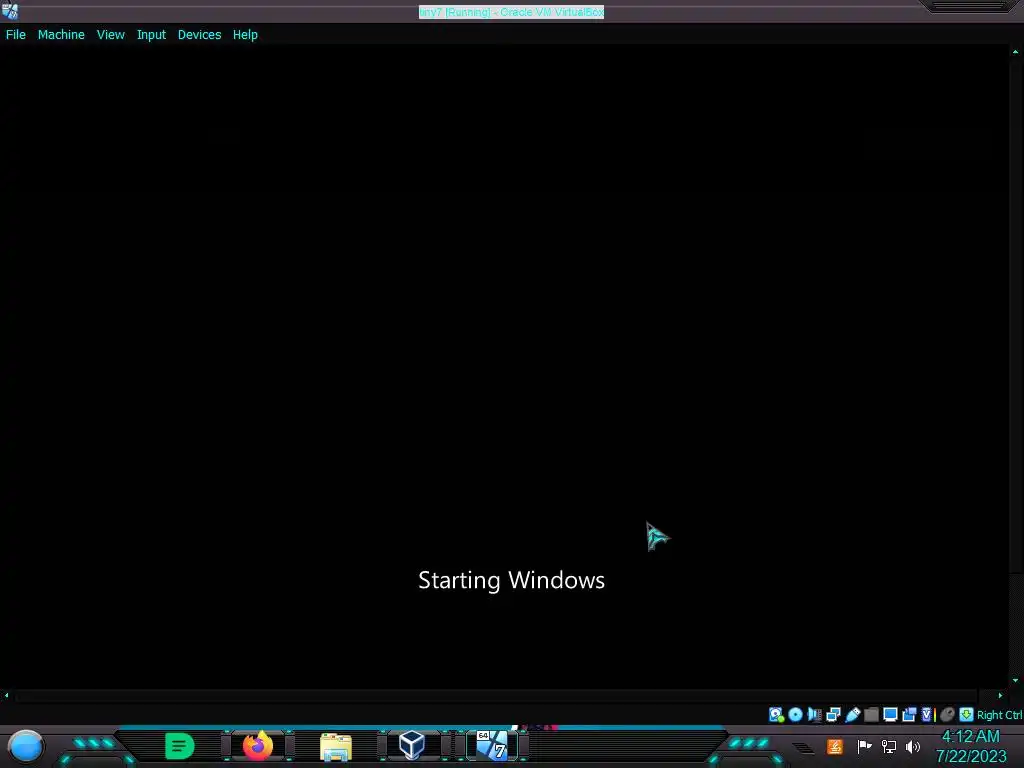The height and width of the screenshot is (768, 1024).
Task: Click the keyboard capture green arrow icon
Action: (x=967, y=714)
